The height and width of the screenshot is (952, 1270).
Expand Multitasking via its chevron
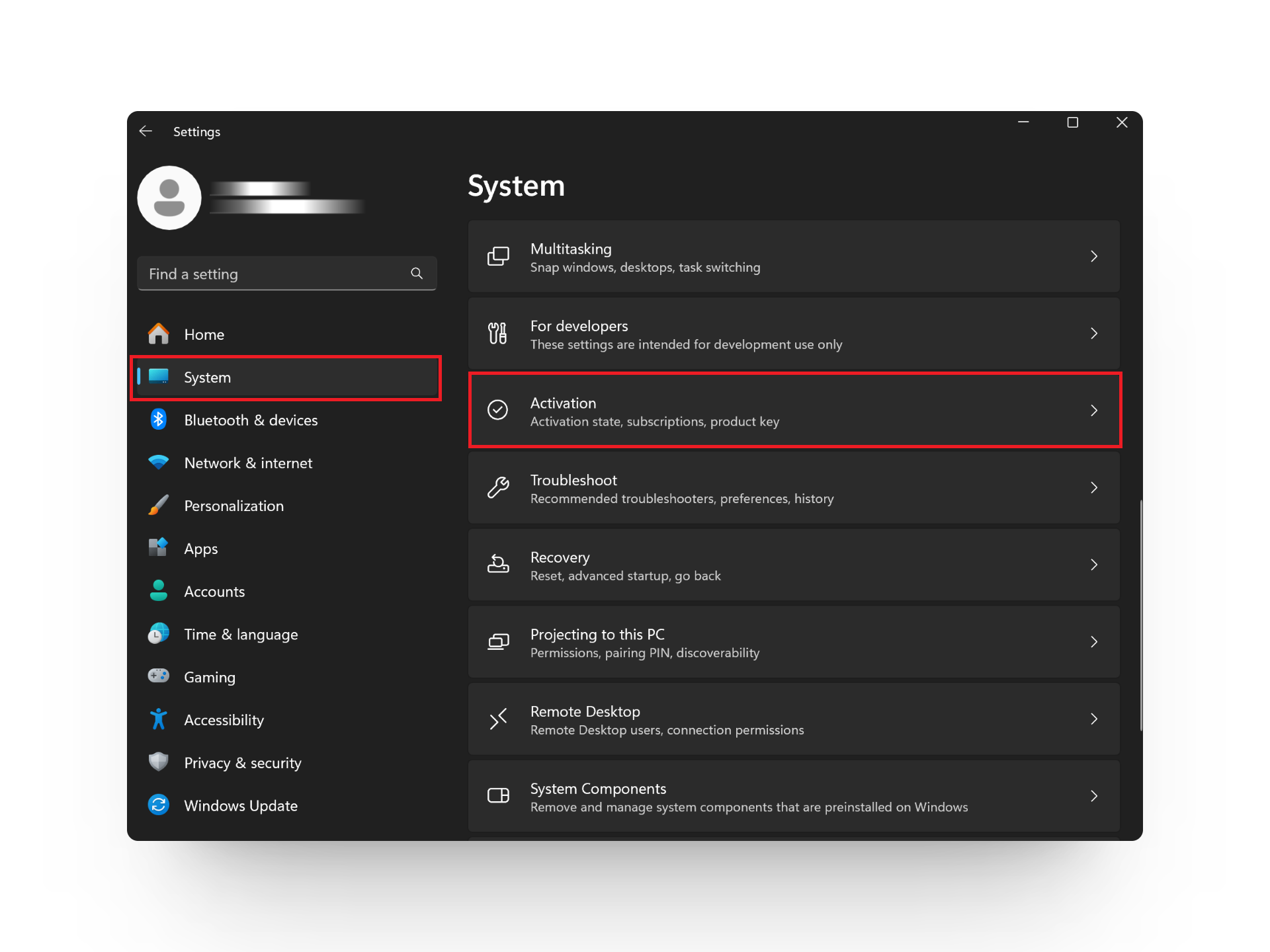(1094, 257)
